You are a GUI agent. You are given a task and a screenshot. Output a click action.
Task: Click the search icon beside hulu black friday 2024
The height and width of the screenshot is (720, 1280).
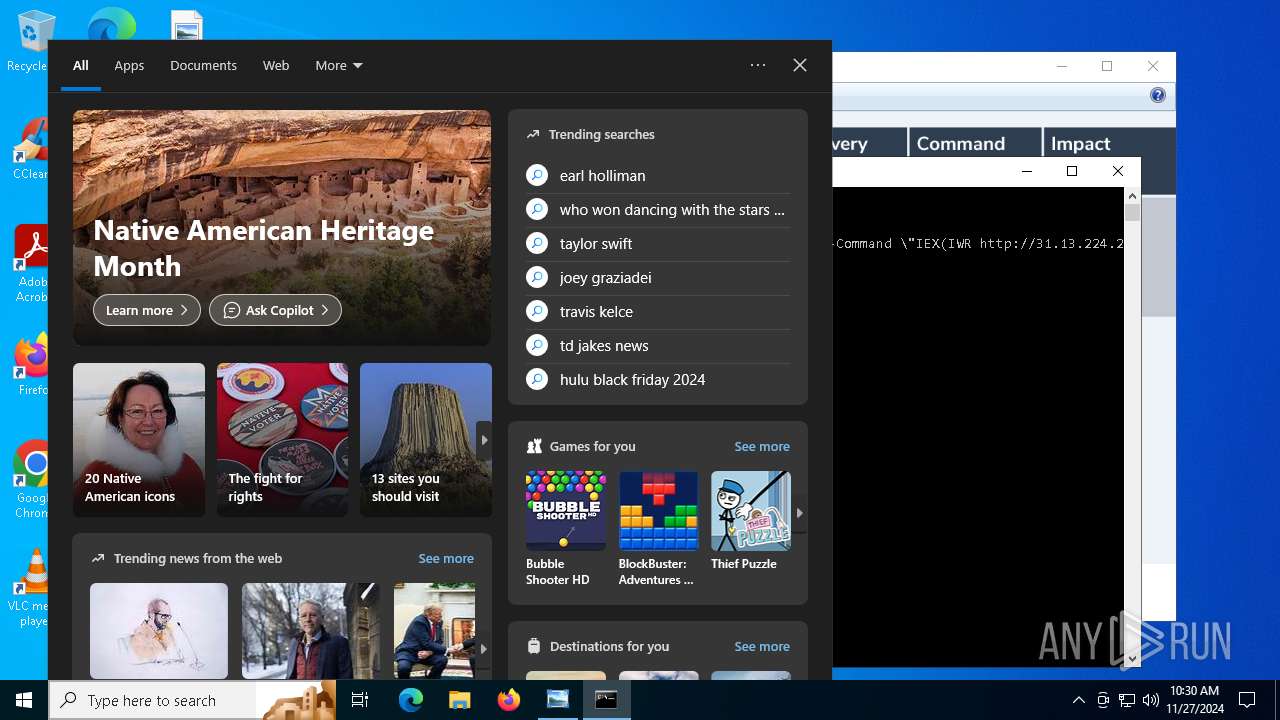537,379
